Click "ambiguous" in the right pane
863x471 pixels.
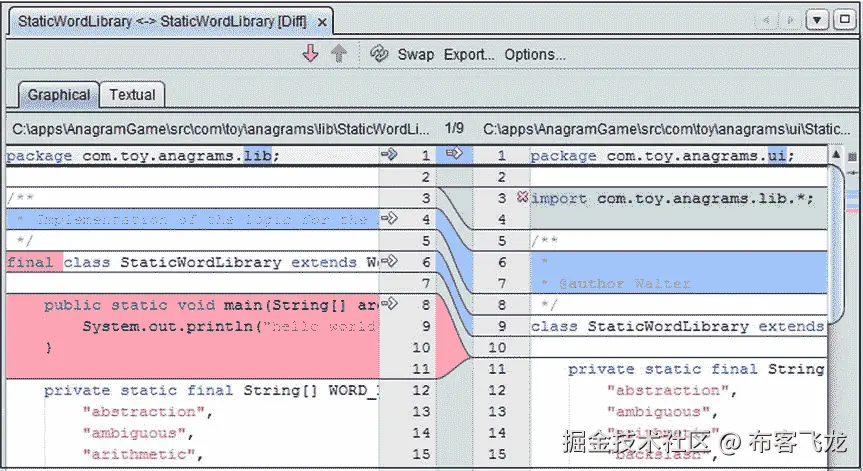coord(658,412)
